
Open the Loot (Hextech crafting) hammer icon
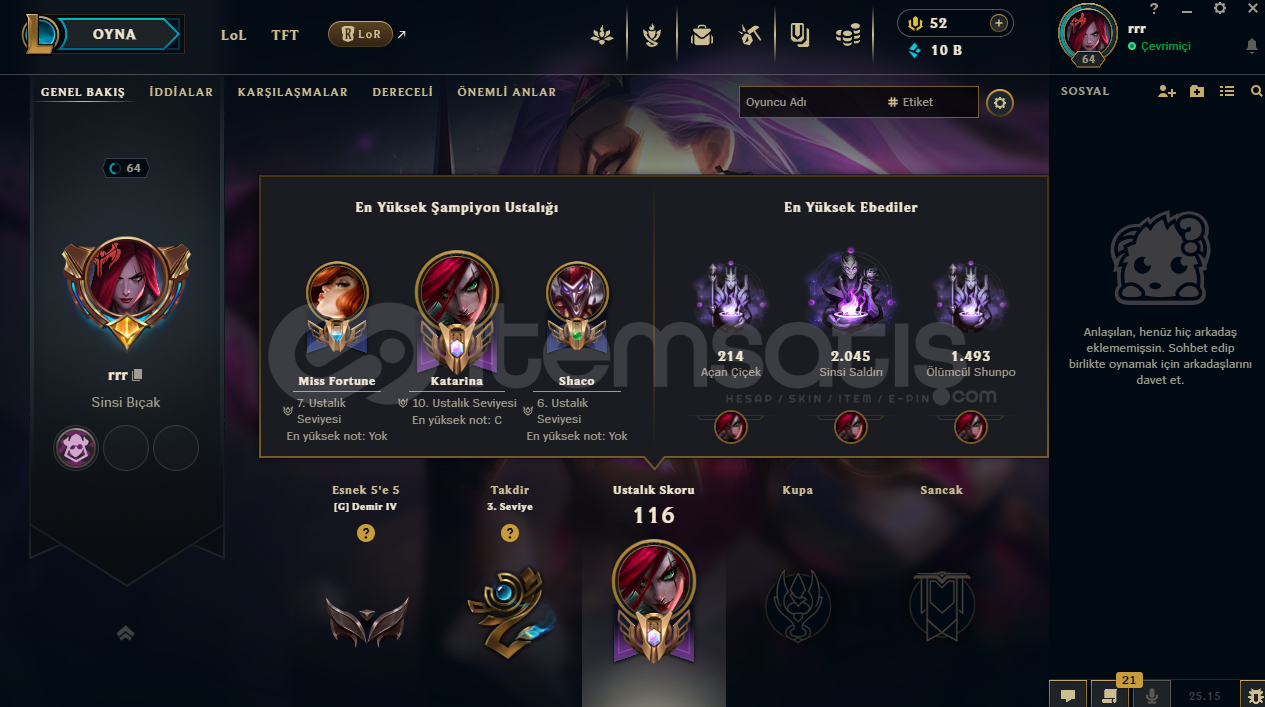coord(749,36)
